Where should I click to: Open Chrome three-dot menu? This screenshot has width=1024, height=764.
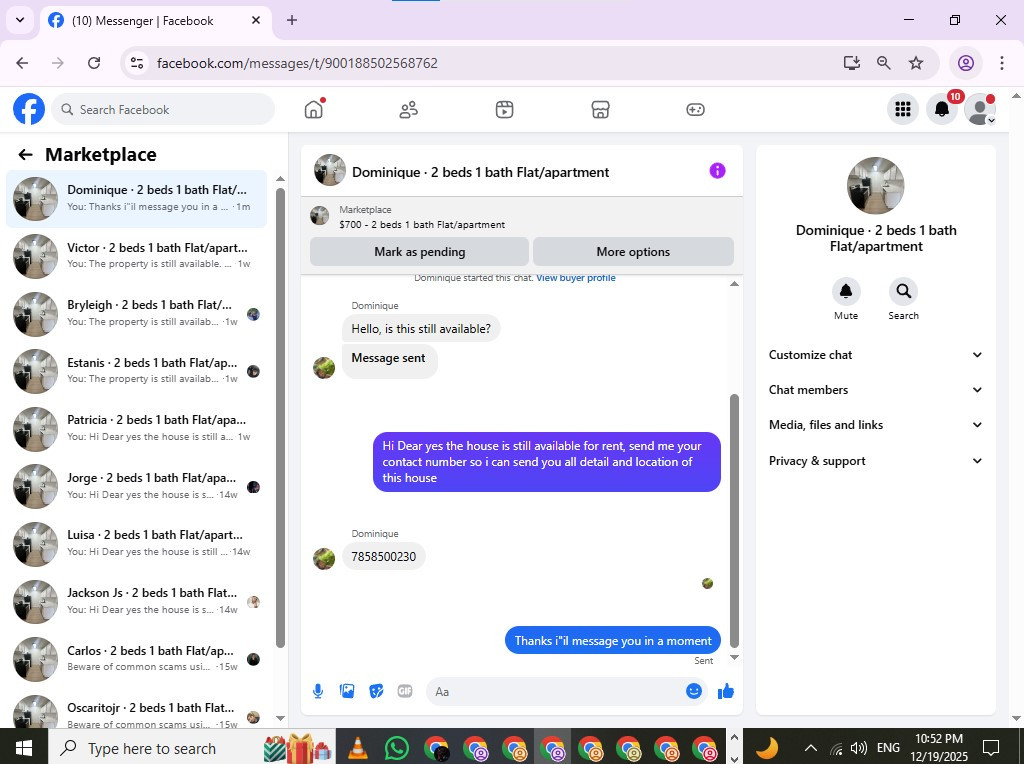[x=1001, y=63]
